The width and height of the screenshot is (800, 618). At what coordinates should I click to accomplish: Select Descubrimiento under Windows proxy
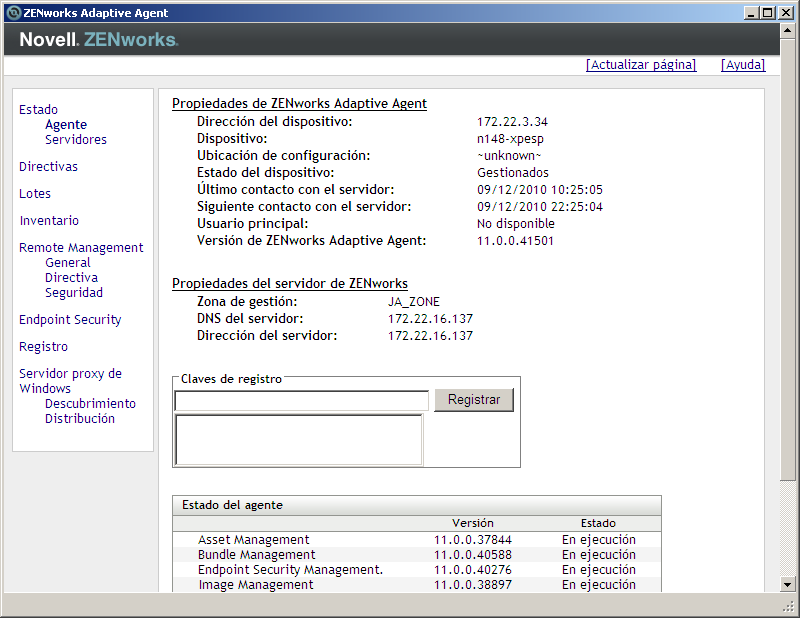90,404
